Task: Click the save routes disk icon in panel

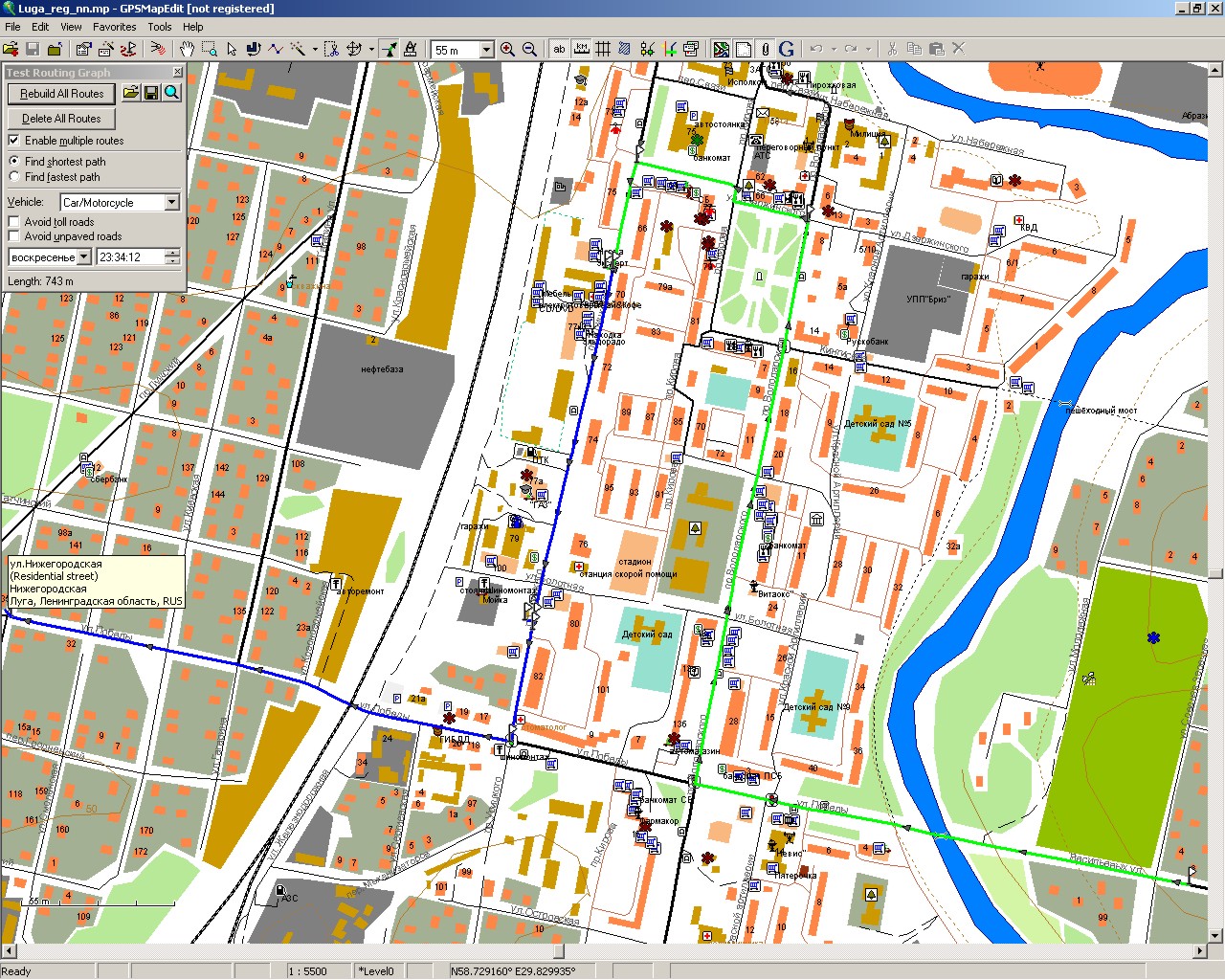Action: pyautogui.click(x=151, y=93)
